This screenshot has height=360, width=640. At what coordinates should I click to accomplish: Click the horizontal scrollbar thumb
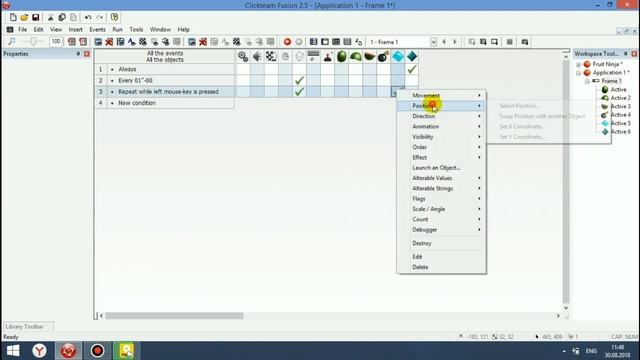pos(174,316)
